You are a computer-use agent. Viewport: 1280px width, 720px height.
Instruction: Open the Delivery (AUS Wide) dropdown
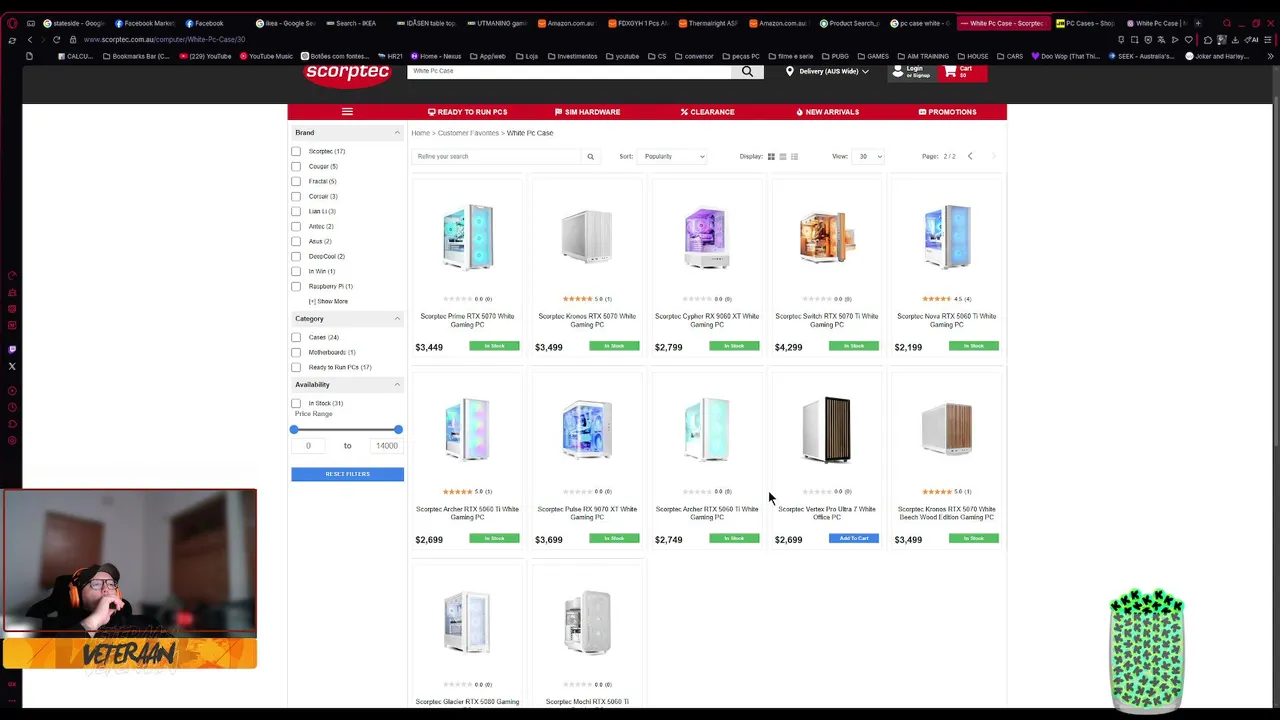pos(827,72)
